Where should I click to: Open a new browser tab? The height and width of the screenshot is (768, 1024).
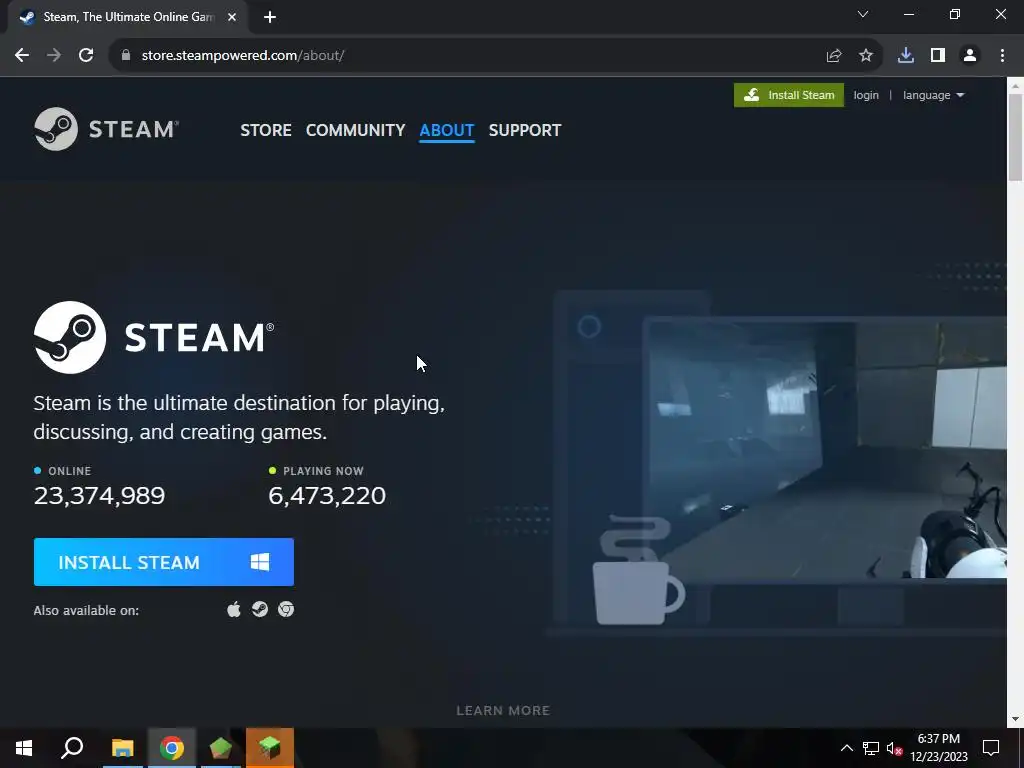[270, 17]
